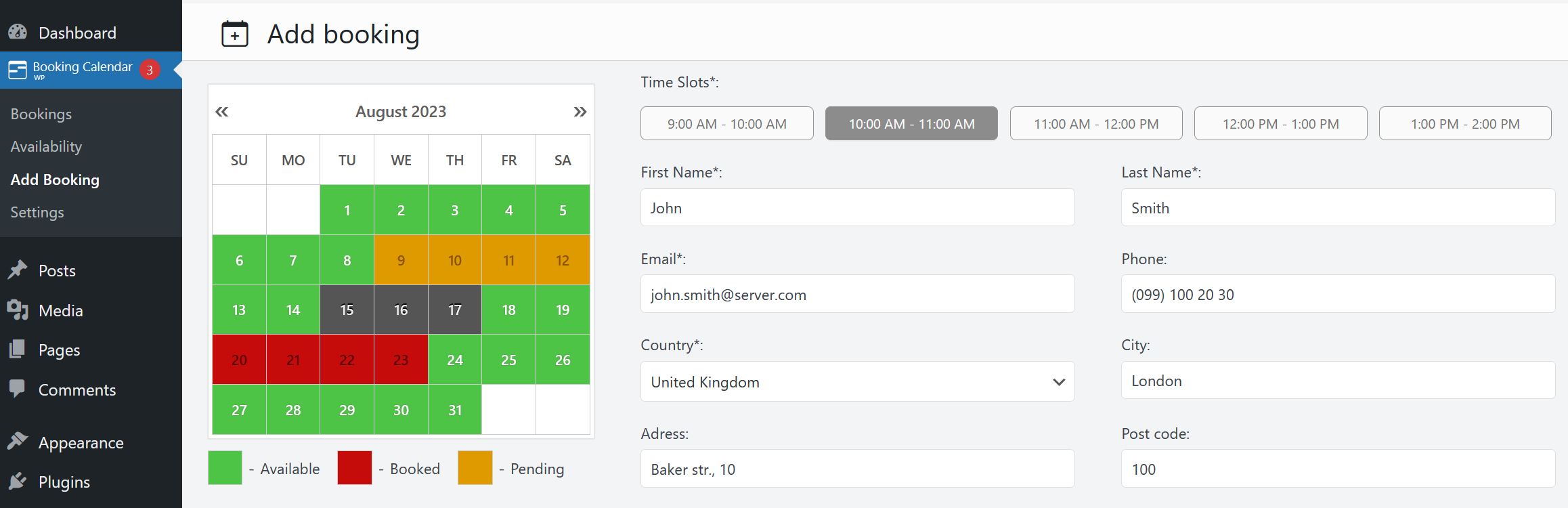Screen dimensions: 1568x508
Task: Click the Last Name field containing Smith
Action: [1338, 207]
